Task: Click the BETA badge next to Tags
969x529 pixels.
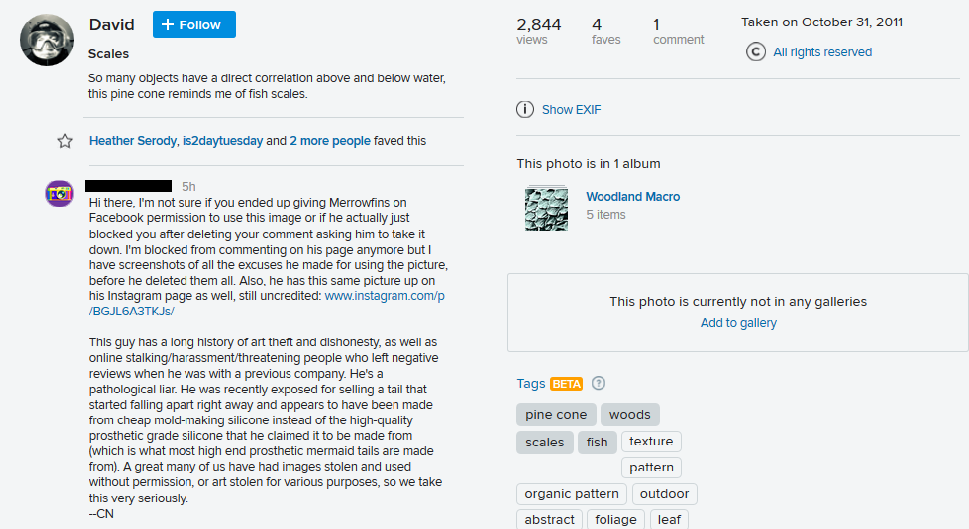Action: pyautogui.click(x=566, y=384)
